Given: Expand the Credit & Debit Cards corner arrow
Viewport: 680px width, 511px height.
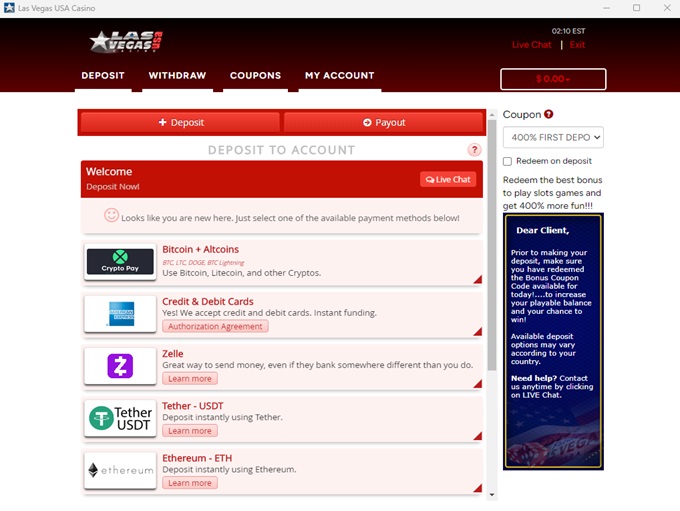Looking at the screenshot, I should tap(477, 331).
